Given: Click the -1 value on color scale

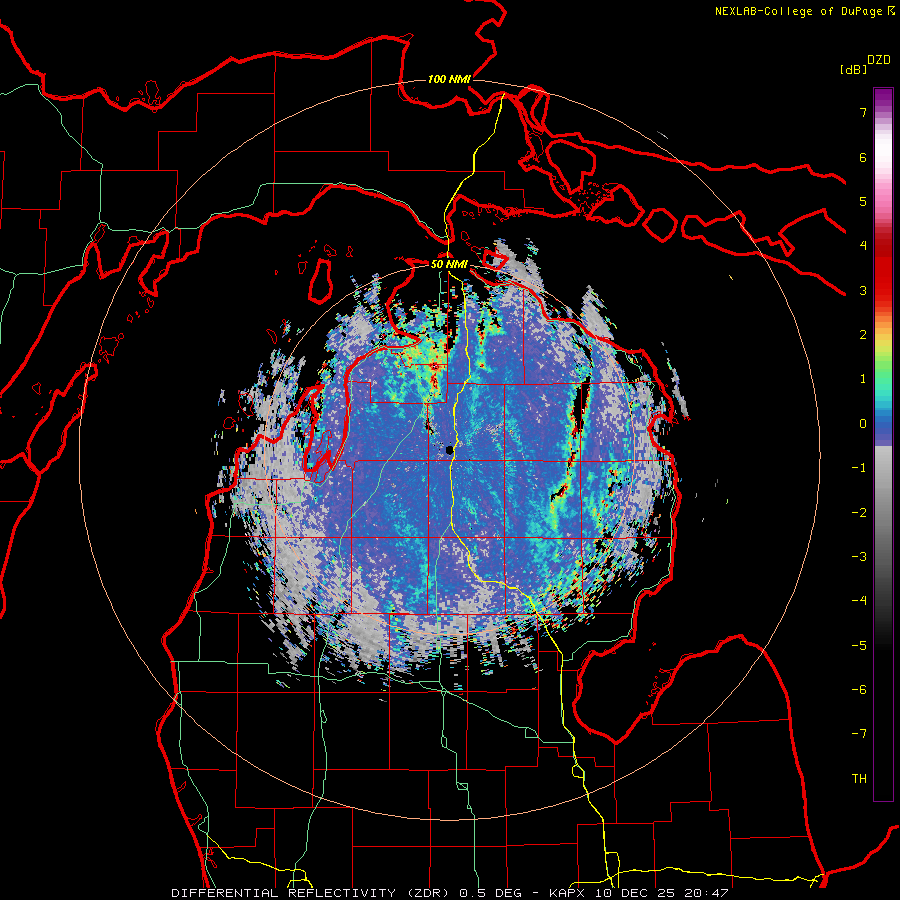Looking at the screenshot, I should click(x=859, y=468).
